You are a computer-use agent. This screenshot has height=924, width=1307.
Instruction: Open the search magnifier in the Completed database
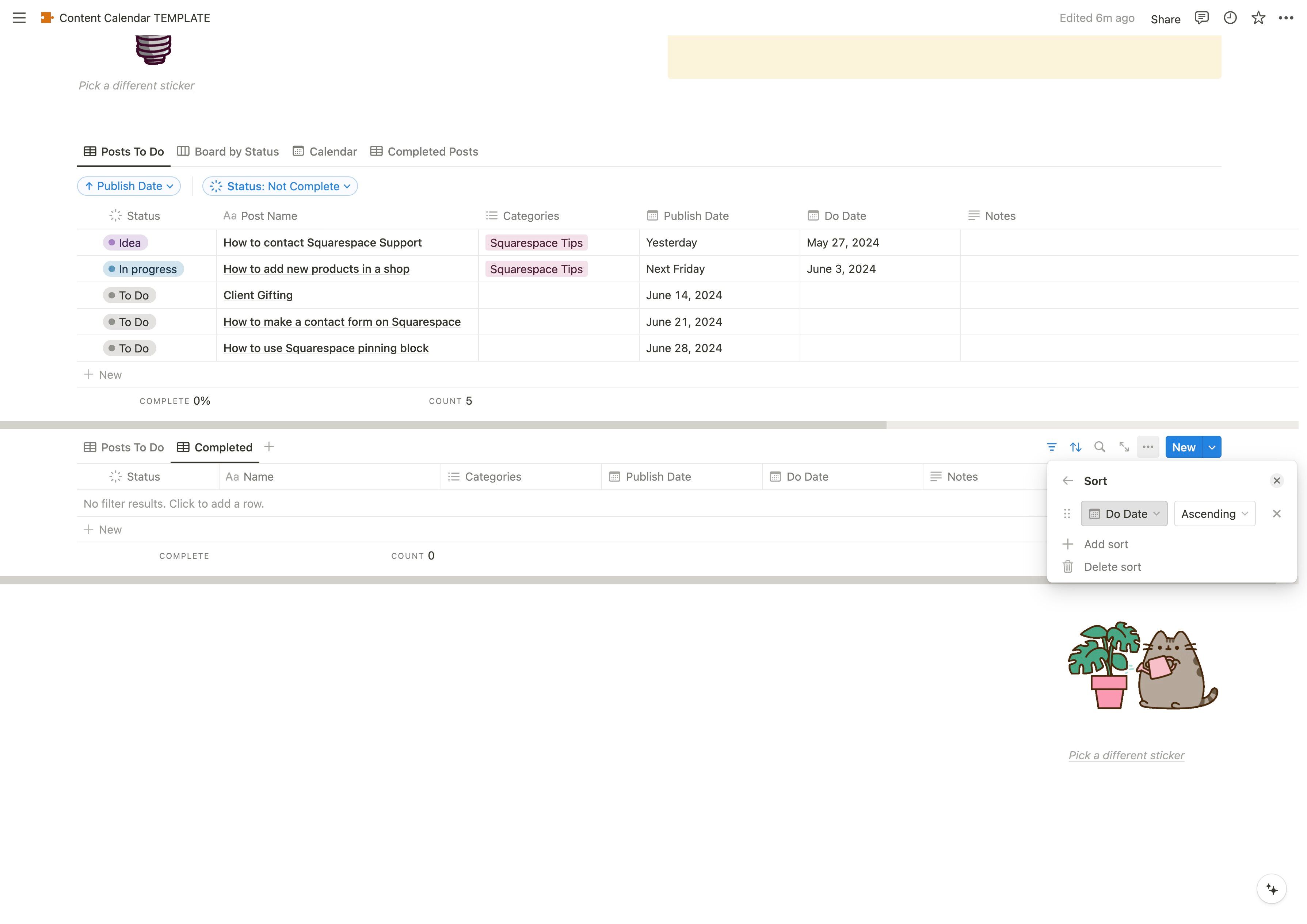click(x=1100, y=447)
